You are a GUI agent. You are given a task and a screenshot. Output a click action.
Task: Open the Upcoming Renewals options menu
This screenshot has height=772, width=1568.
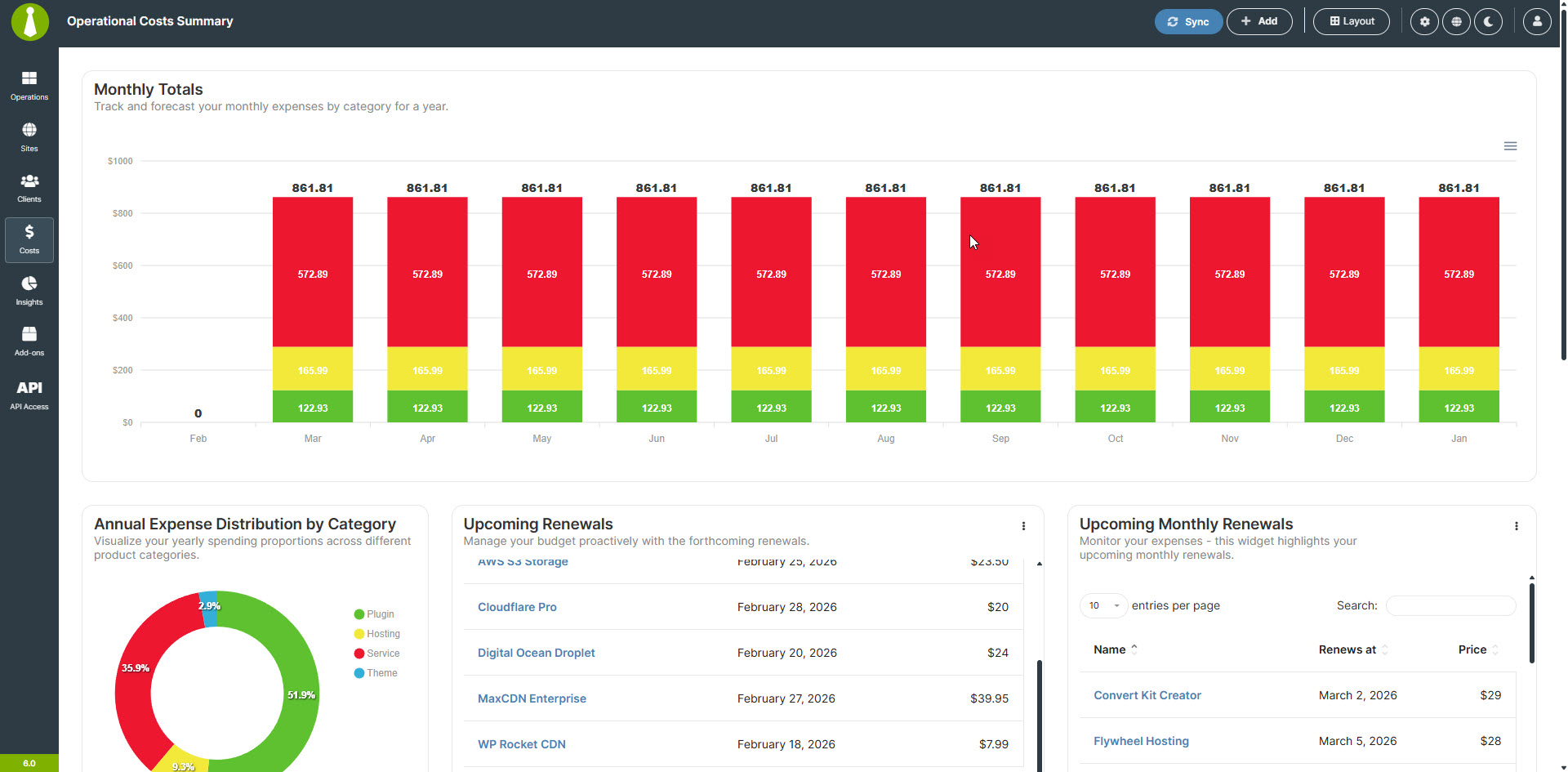coord(1023,526)
